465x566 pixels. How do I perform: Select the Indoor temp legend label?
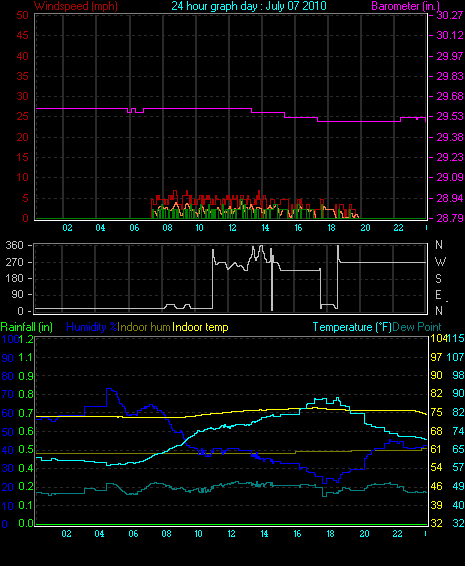[x=200, y=327]
